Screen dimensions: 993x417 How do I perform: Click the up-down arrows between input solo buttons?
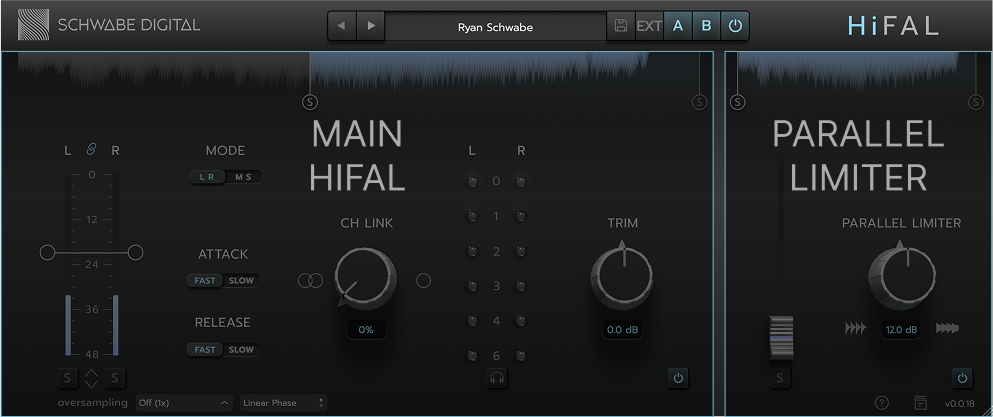pos(91,378)
